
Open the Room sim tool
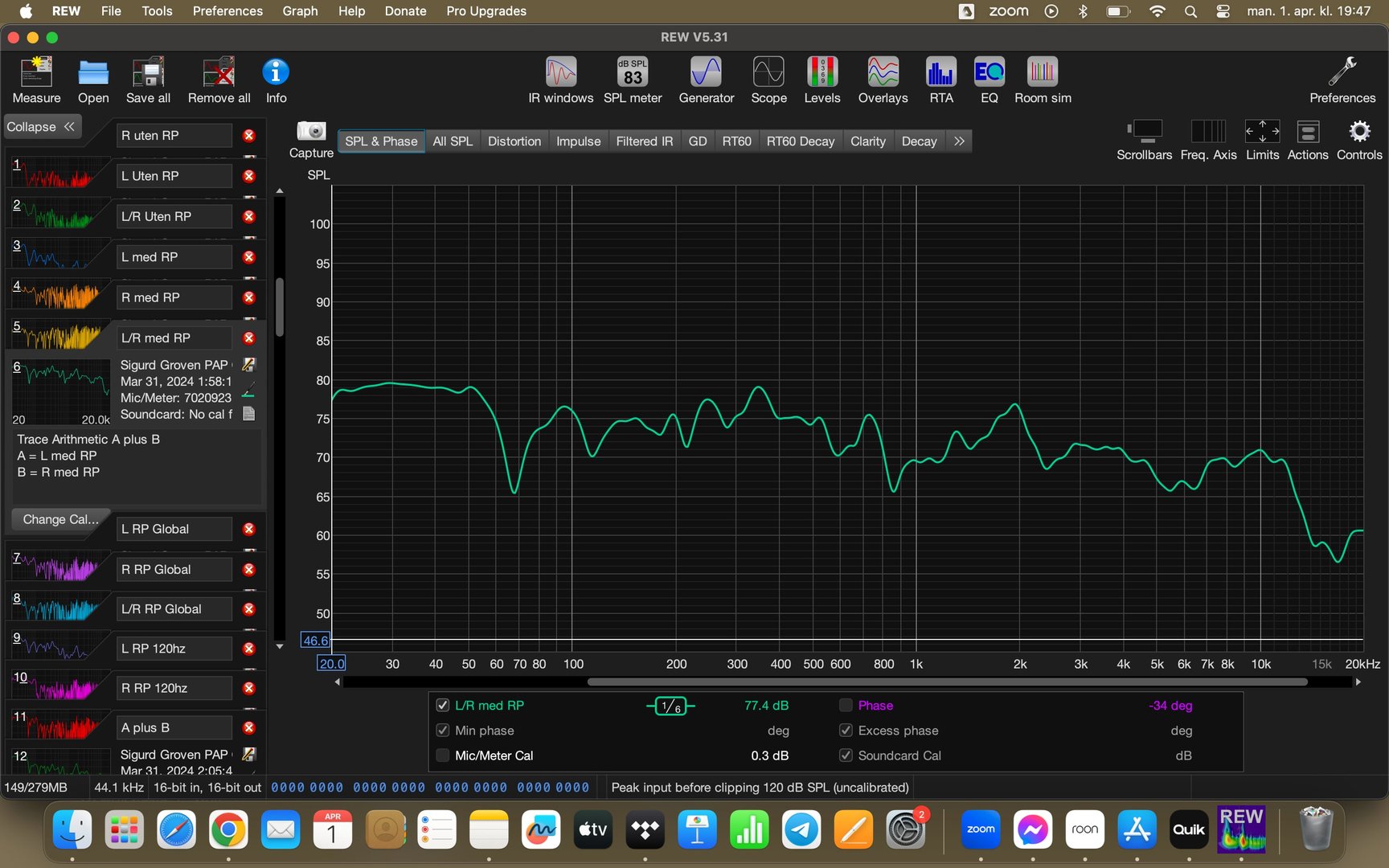point(1042,80)
